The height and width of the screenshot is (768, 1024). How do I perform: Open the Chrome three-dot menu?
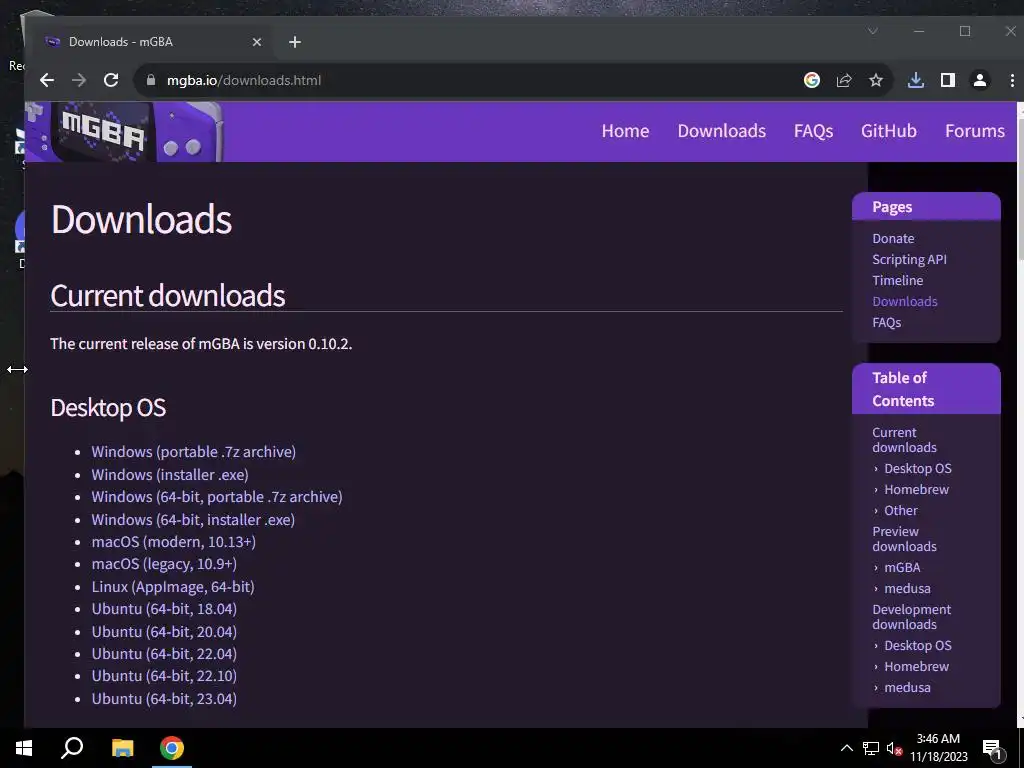pos(1012,80)
